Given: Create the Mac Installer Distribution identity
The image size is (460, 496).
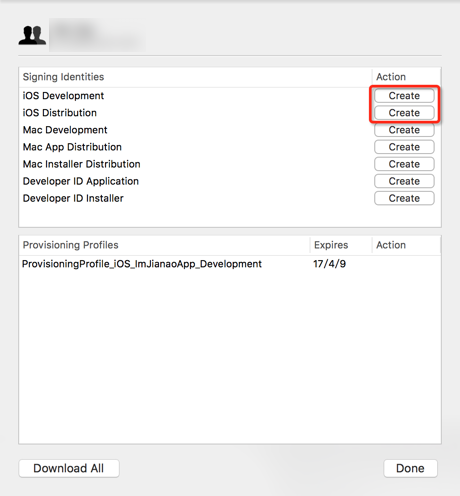Looking at the screenshot, I should pyautogui.click(x=404, y=164).
